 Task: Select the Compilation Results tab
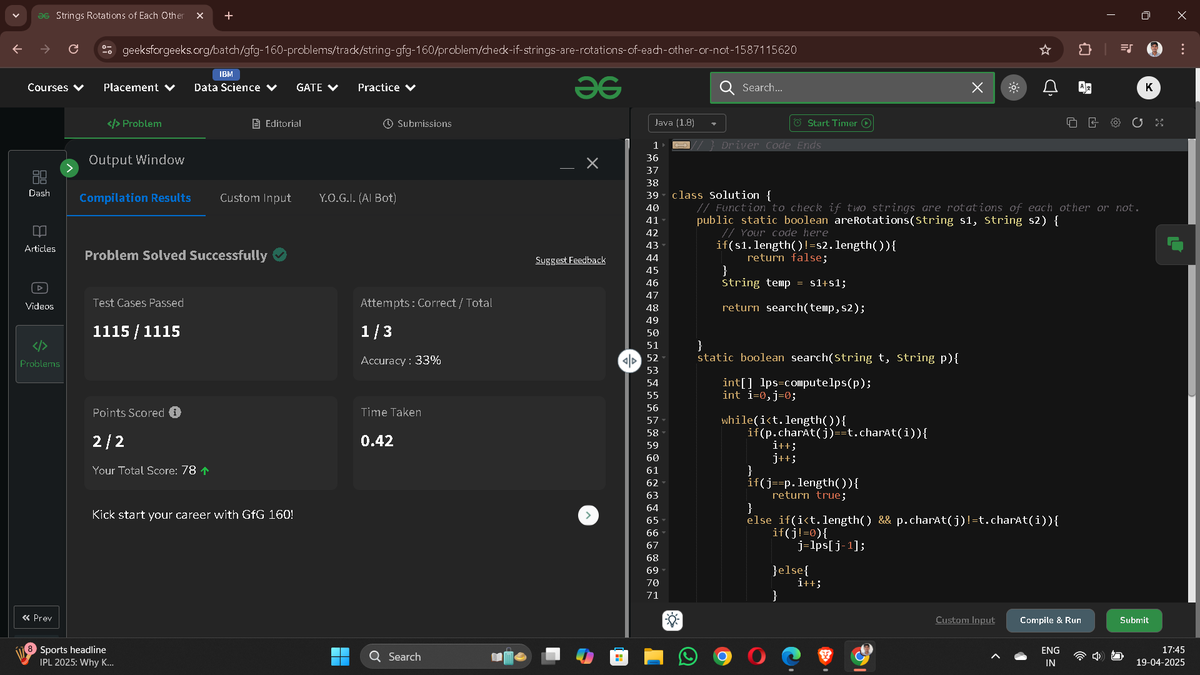pos(135,198)
